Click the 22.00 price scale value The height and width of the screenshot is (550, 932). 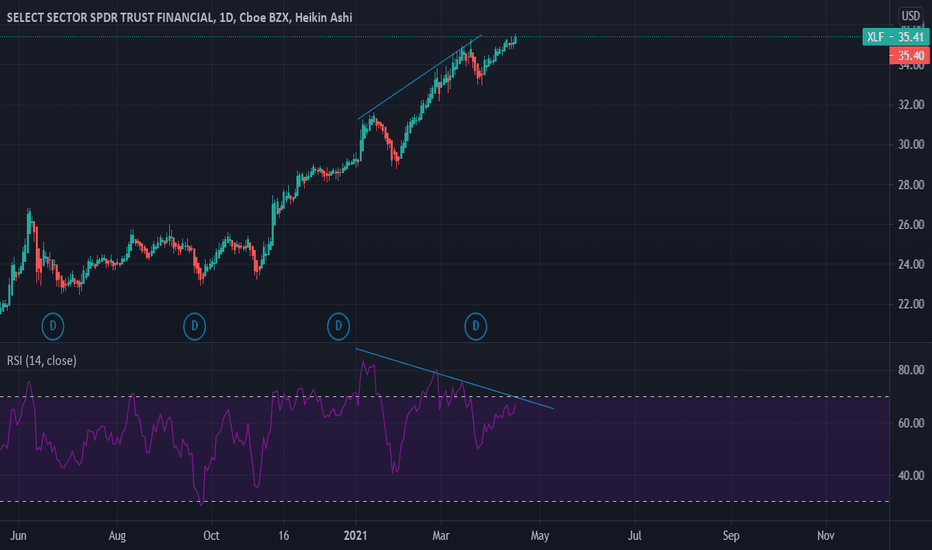click(x=911, y=304)
